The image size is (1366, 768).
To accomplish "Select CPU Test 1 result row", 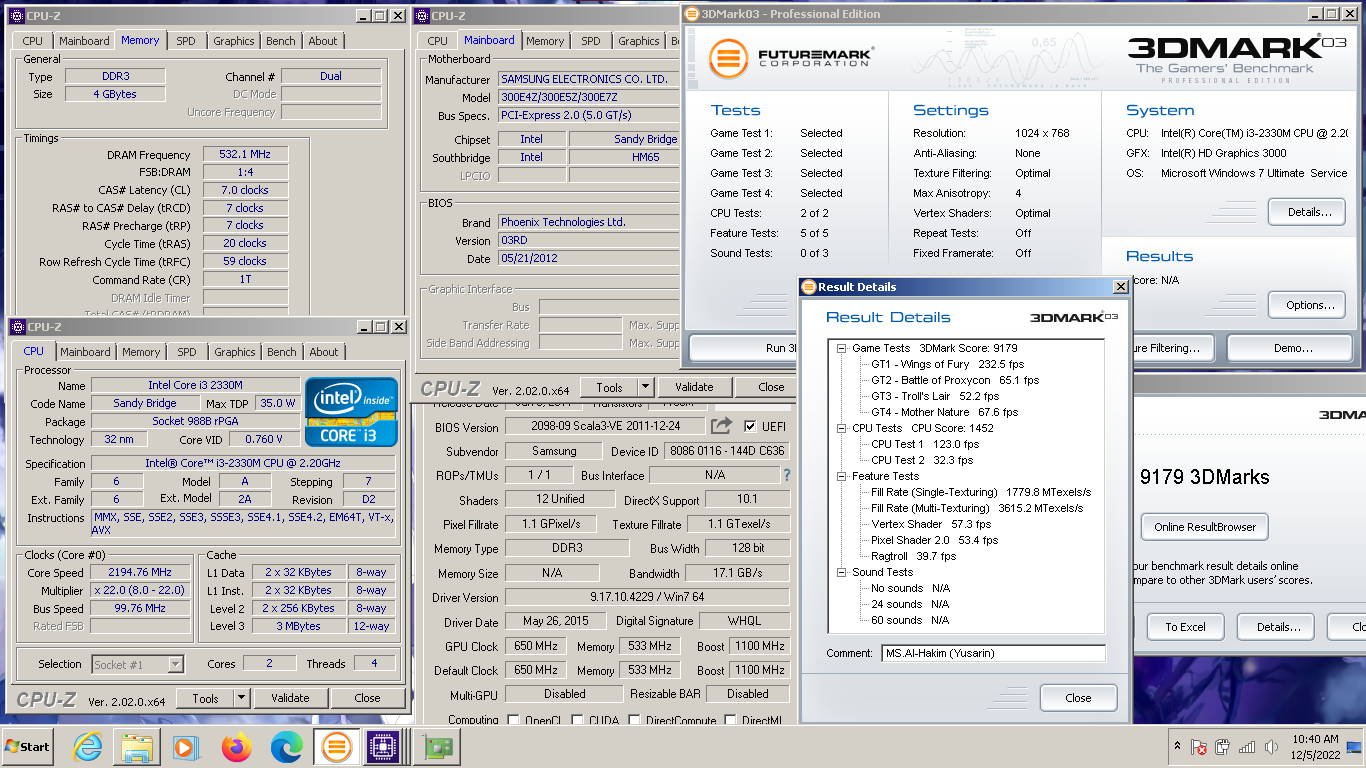I will pyautogui.click(x=925, y=444).
